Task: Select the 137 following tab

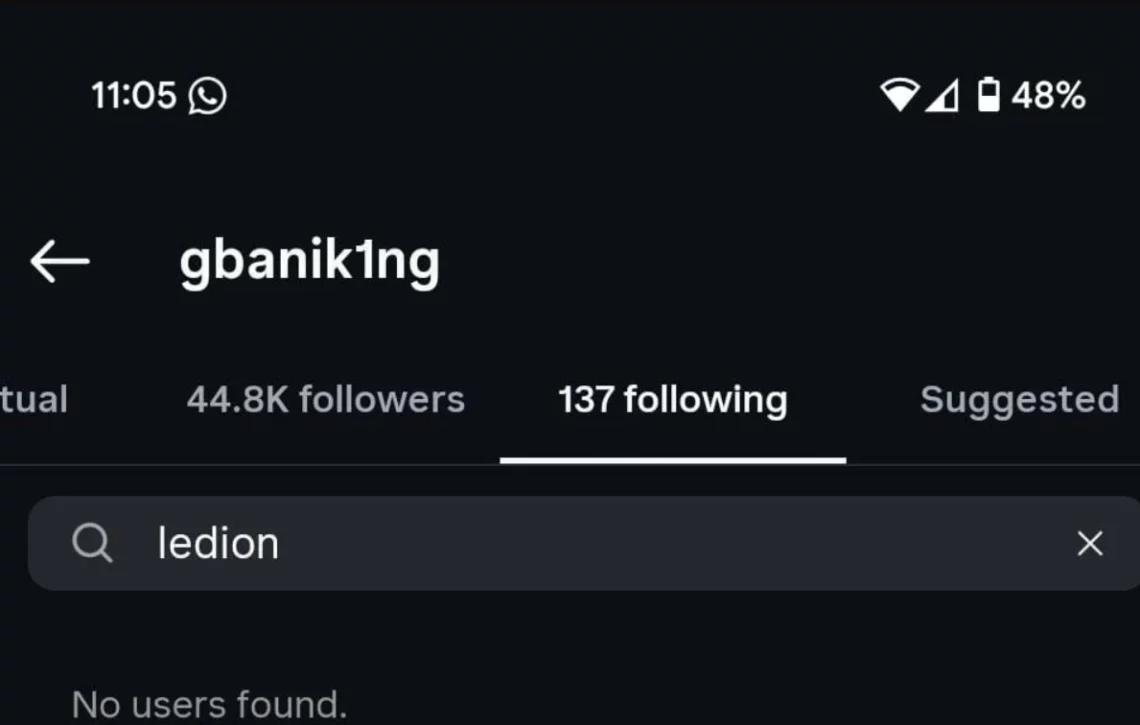Action: [673, 400]
